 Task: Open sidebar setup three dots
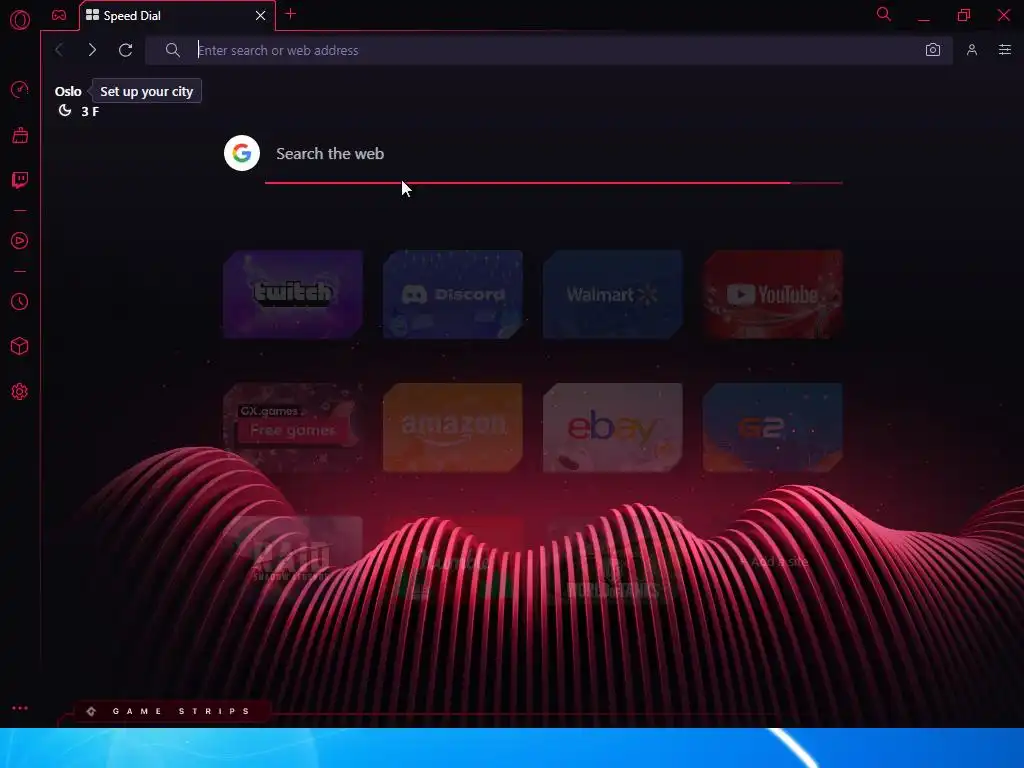coord(20,708)
